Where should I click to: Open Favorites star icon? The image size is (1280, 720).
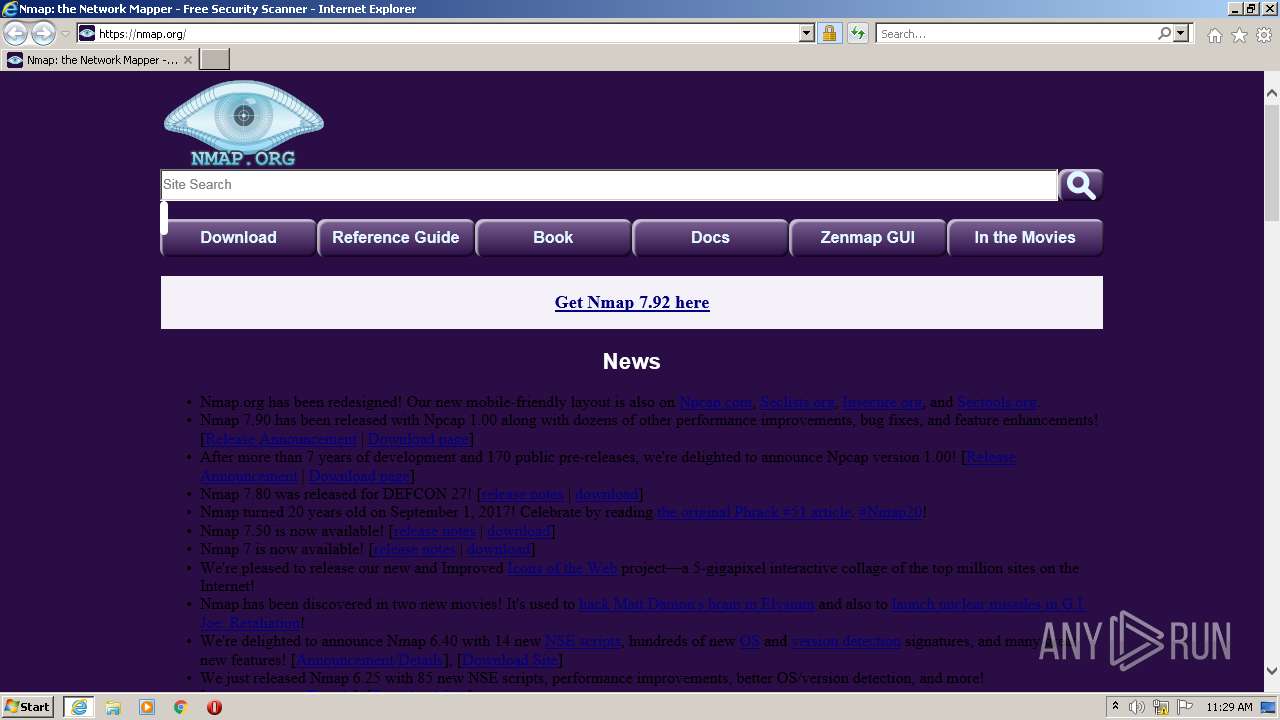click(x=1239, y=35)
